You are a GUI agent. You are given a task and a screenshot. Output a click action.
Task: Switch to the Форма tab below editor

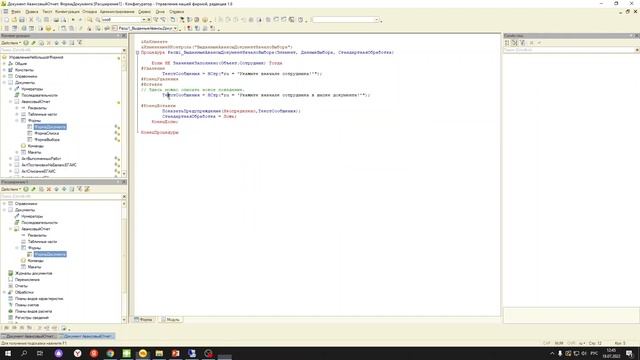pyautogui.click(x=143, y=320)
